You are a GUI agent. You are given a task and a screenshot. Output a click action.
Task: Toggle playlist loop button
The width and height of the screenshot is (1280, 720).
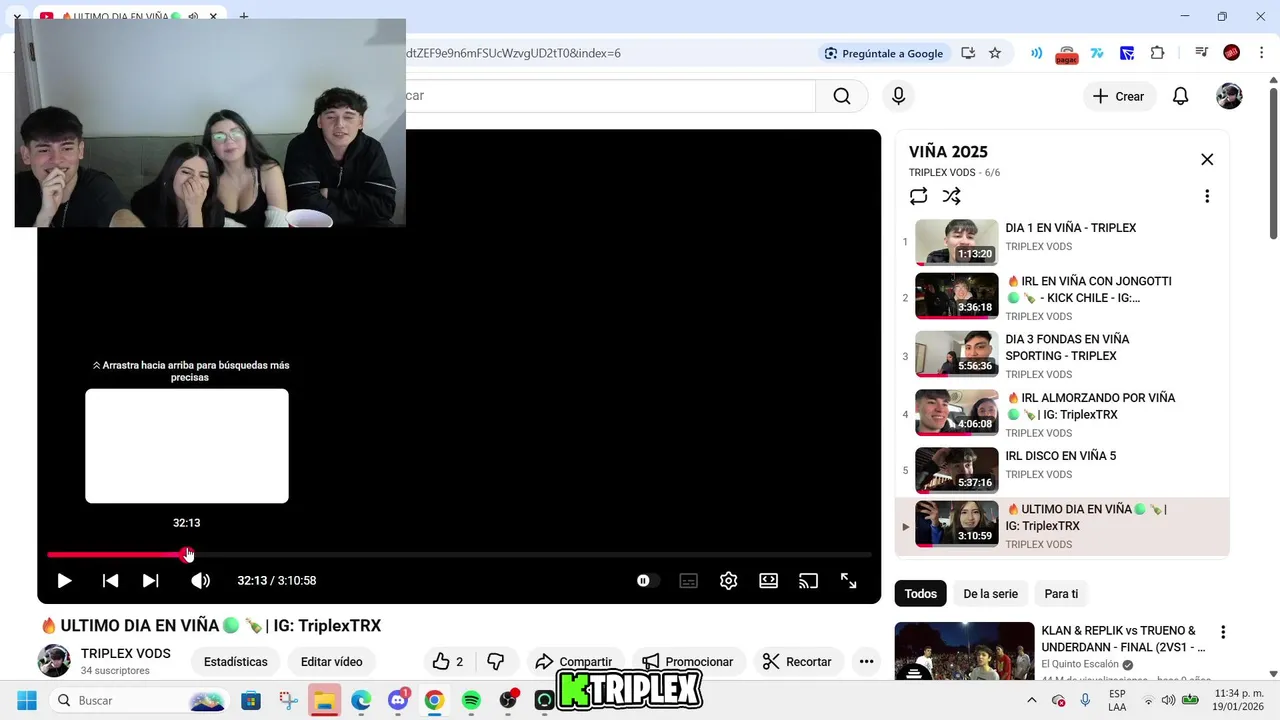pos(918,196)
